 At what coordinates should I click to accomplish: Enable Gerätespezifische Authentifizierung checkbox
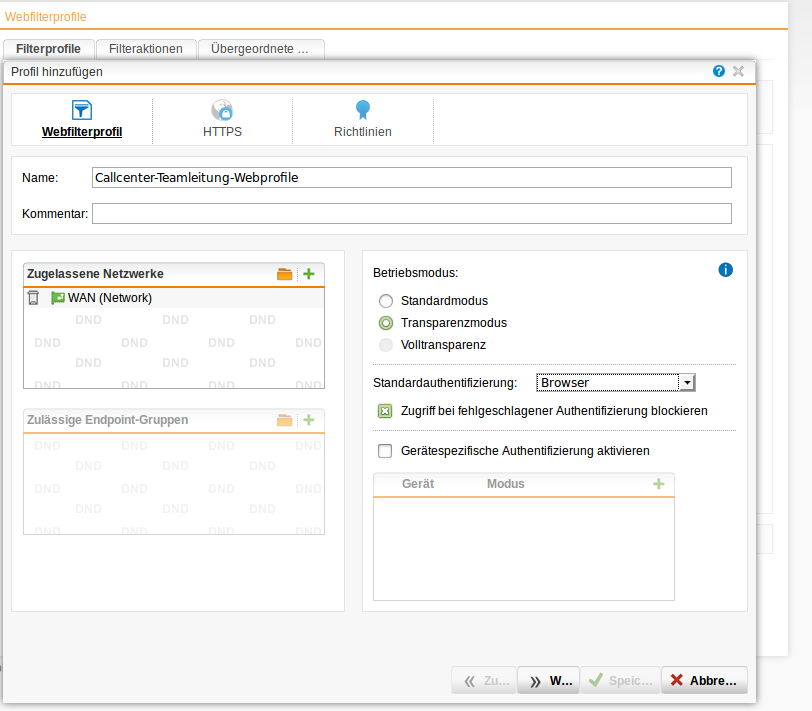point(385,451)
